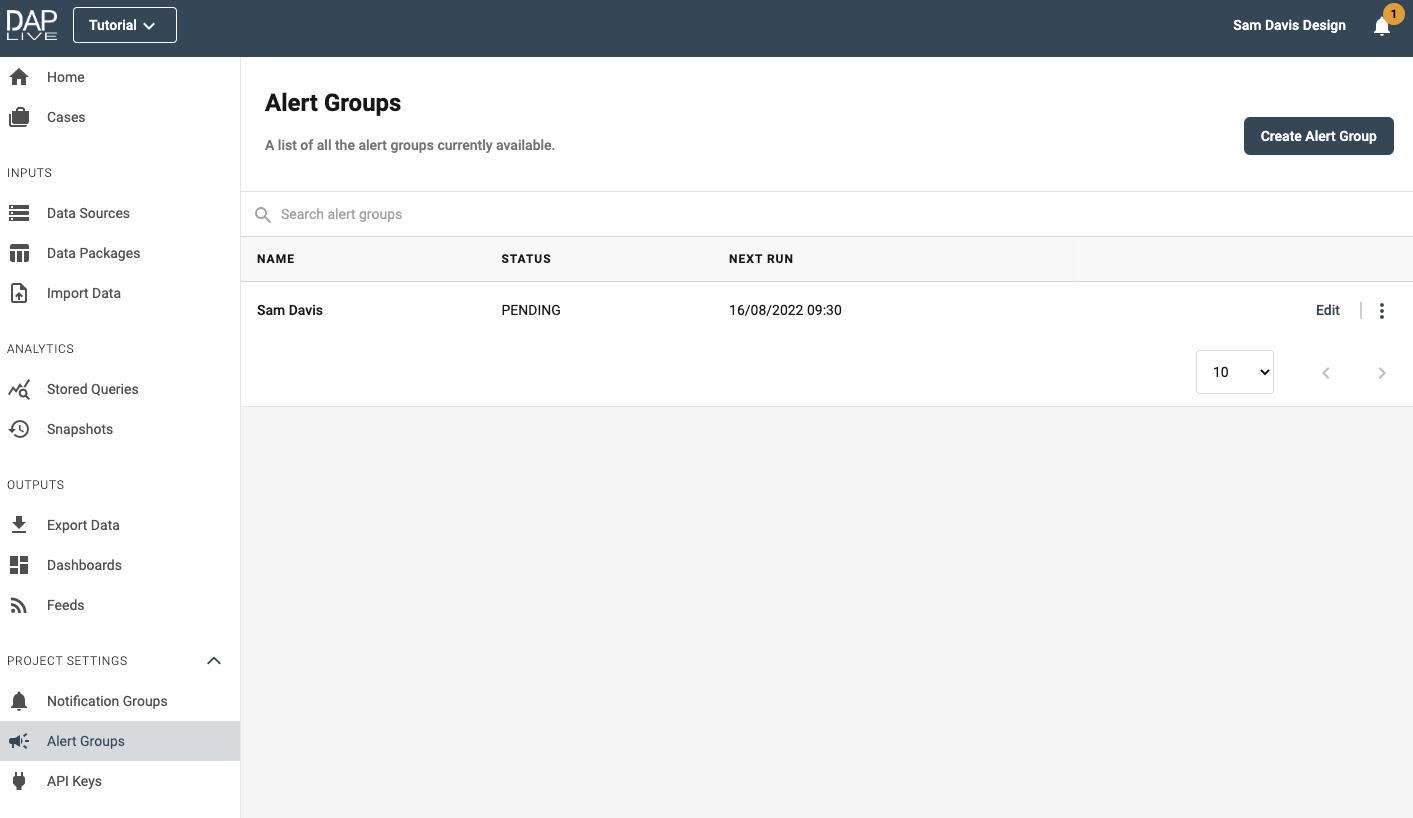This screenshot has width=1413, height=818.
Task: Open notifications bell in top bar
Action: 1382,27
